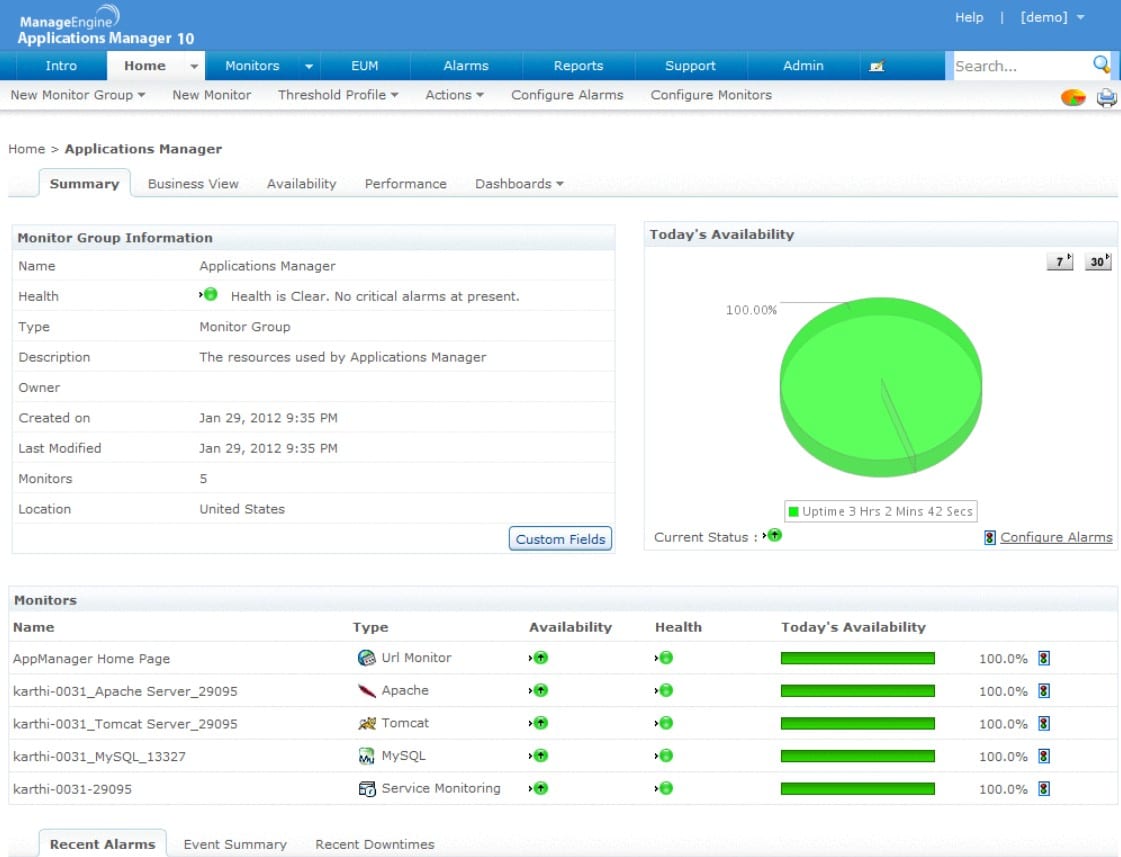Open the Threshold Profile dropdown
The image size is (1121, 857).
(337, 95)
